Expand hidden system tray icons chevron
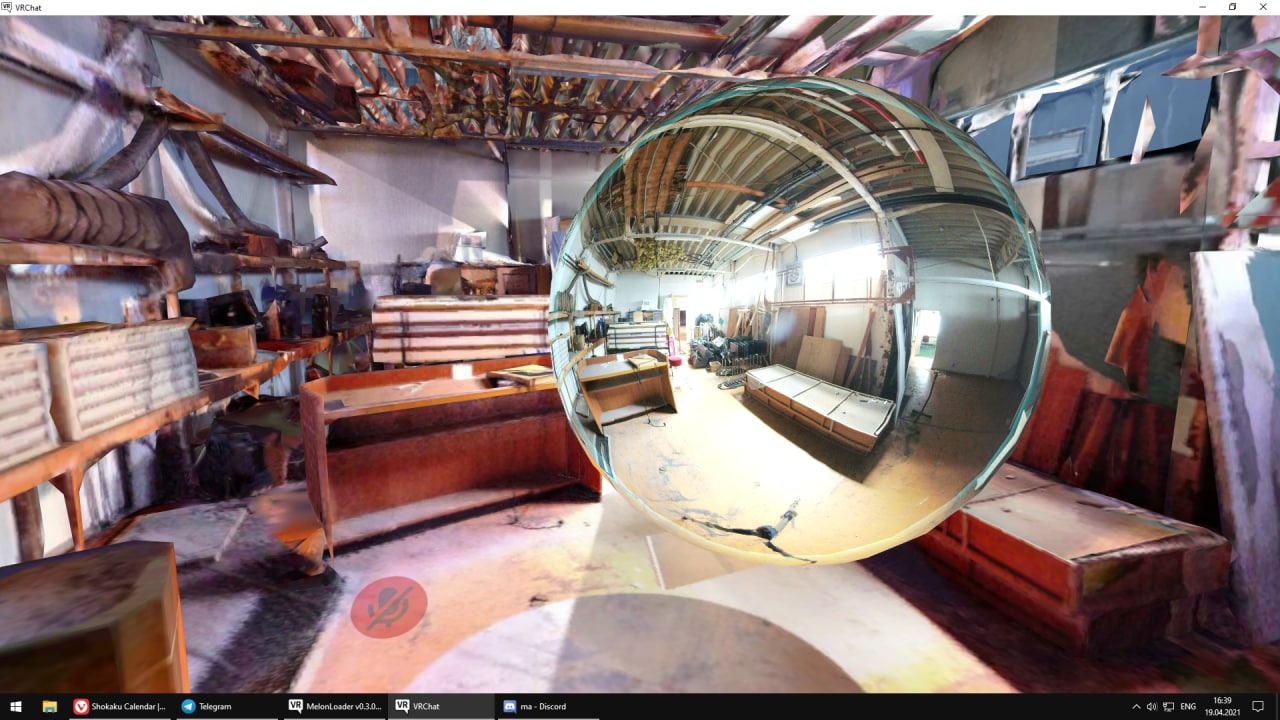The height and width of the screenshot is (720, 1280). (x=1136, y=706)
